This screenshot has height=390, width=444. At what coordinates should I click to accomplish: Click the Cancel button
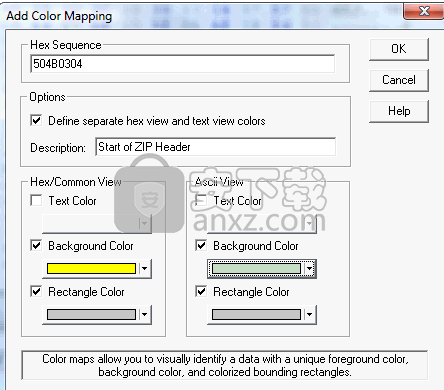(x=399, y=80)
